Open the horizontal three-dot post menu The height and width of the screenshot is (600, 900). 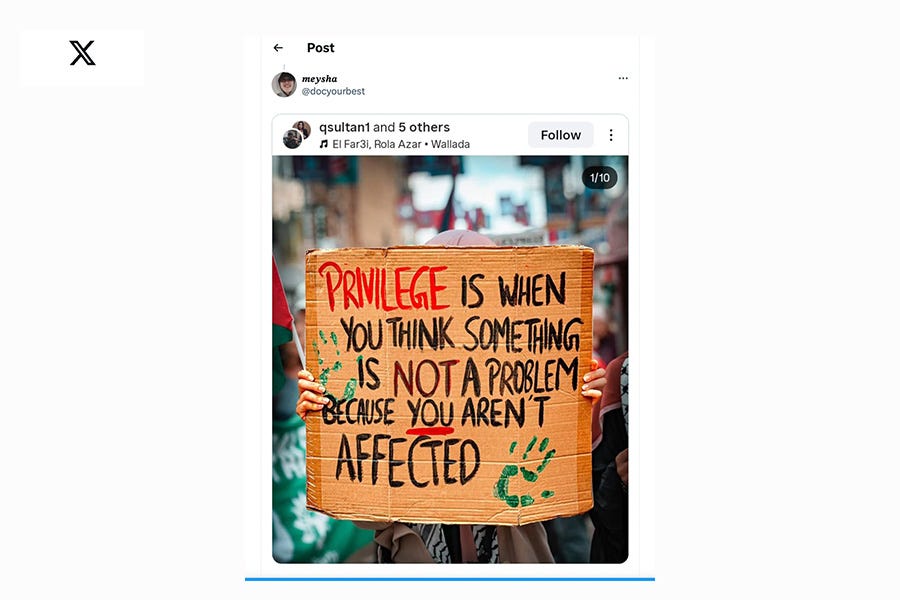623,78
